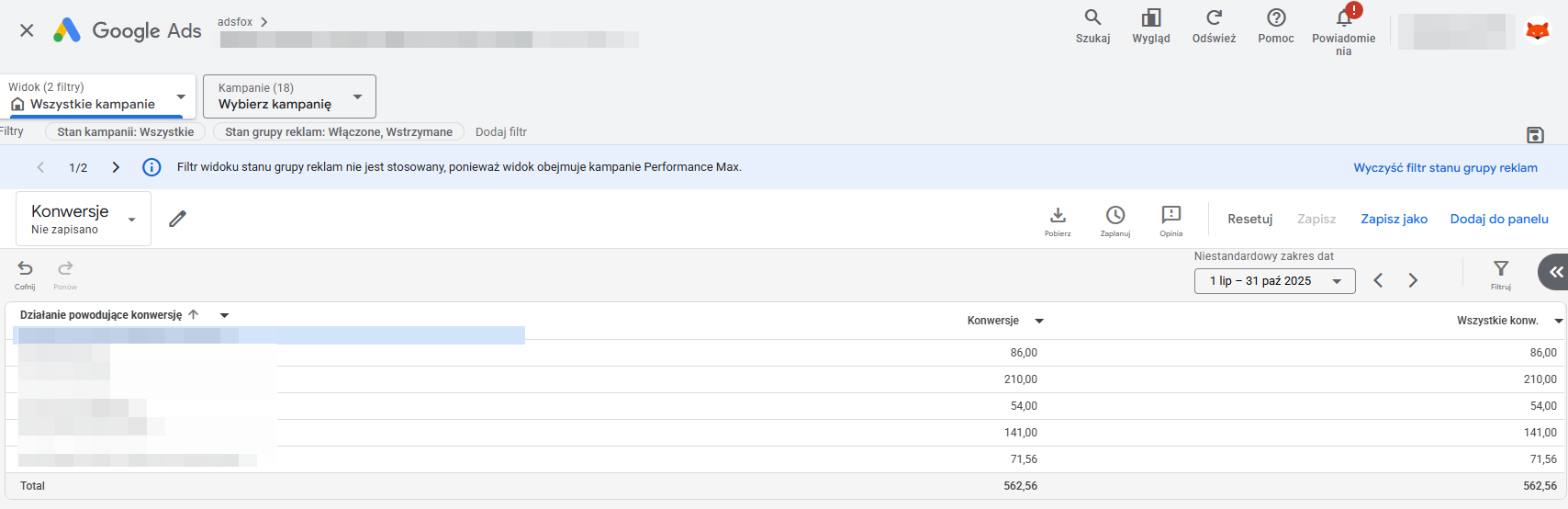The width and height of the screenshot is (1568, 509).
Task: Click the Stan kampanii: Wszystkie filter chip
Action: tap(126, 132)
